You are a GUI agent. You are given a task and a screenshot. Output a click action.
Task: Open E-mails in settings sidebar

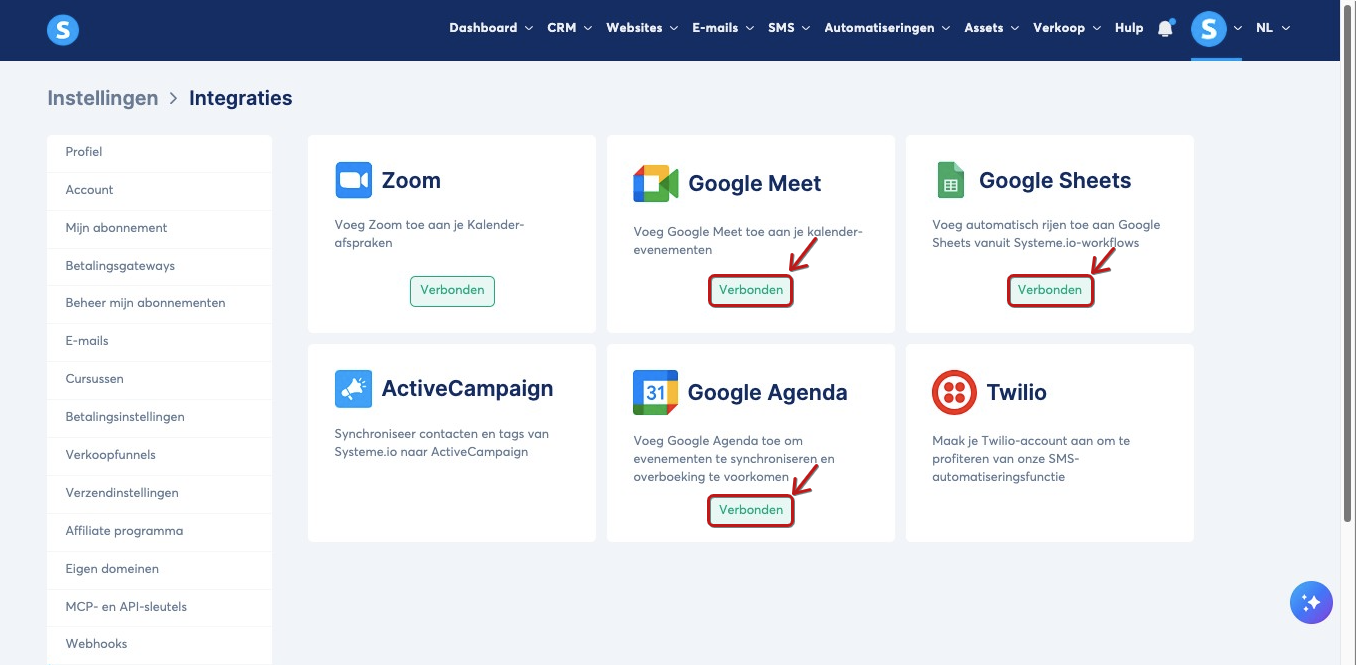159,341
